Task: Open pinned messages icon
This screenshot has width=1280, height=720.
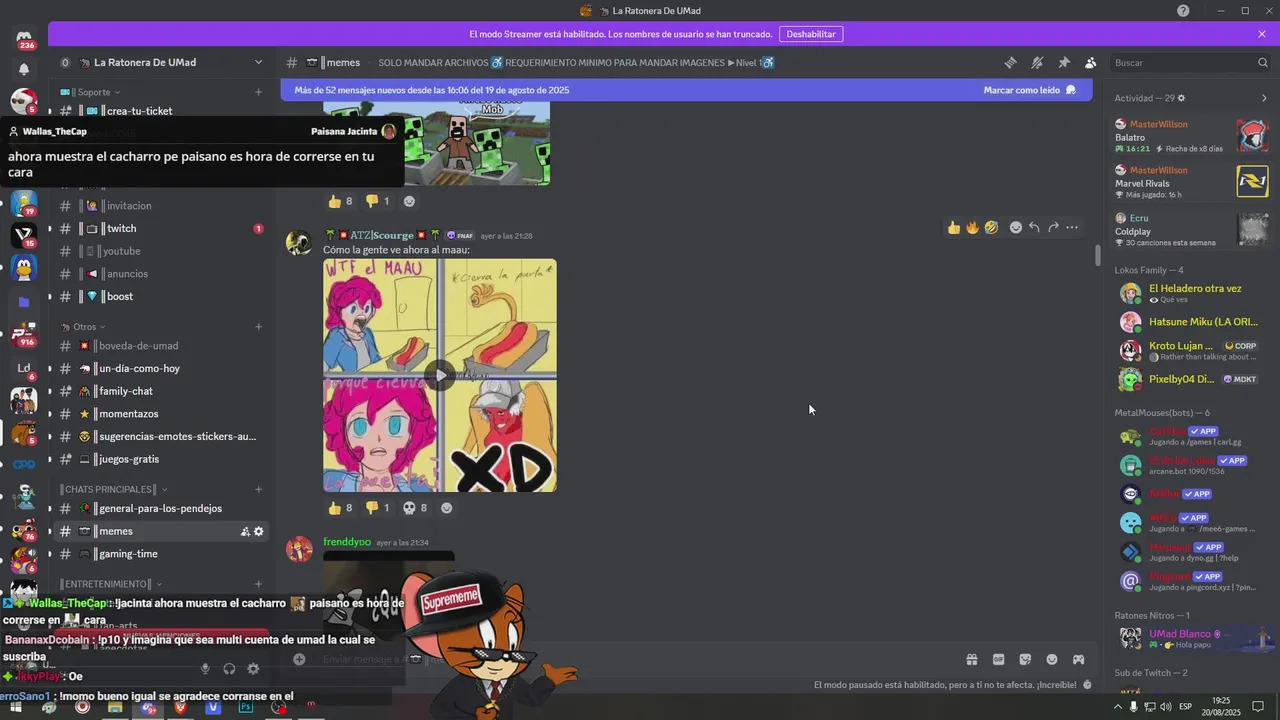Action: pyautogui.click(x=1064, y=62)
